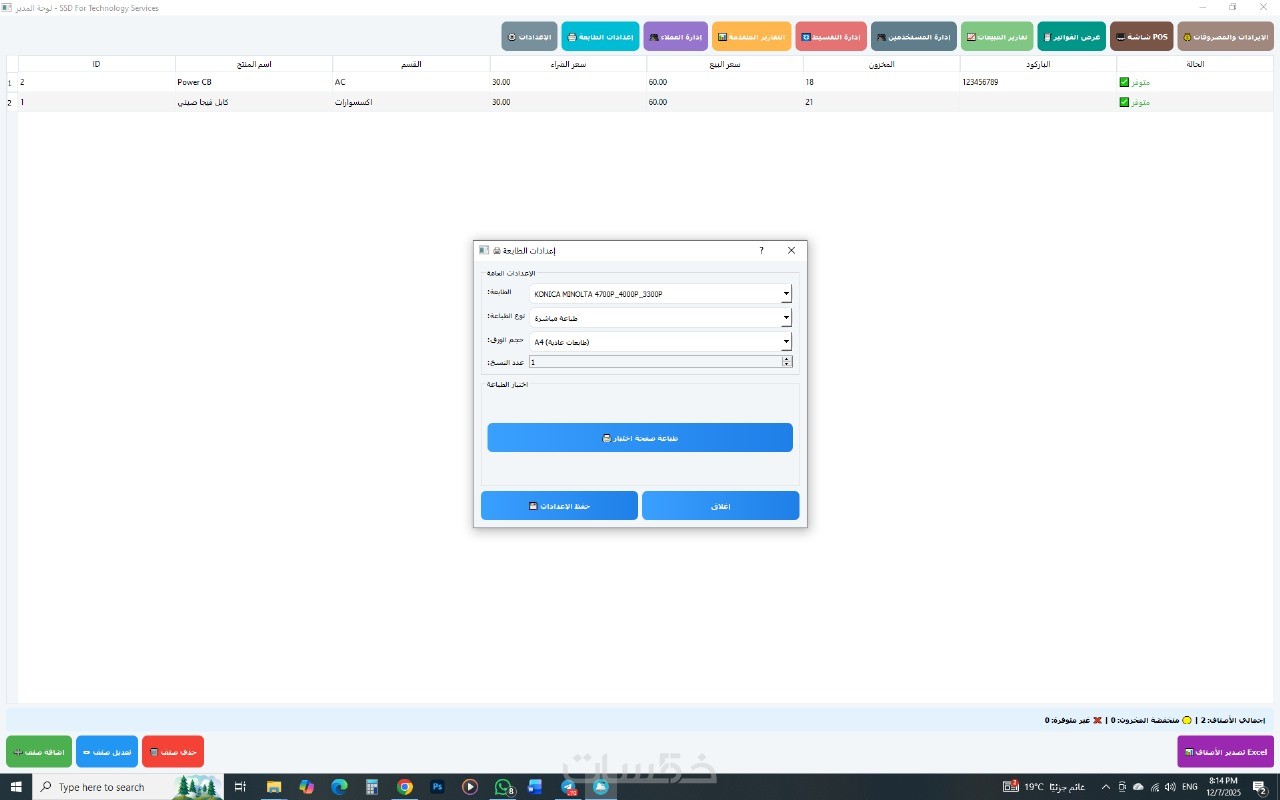
Task: Click the status متوفر cell in Power CB row
Action: pos(1196,82)
